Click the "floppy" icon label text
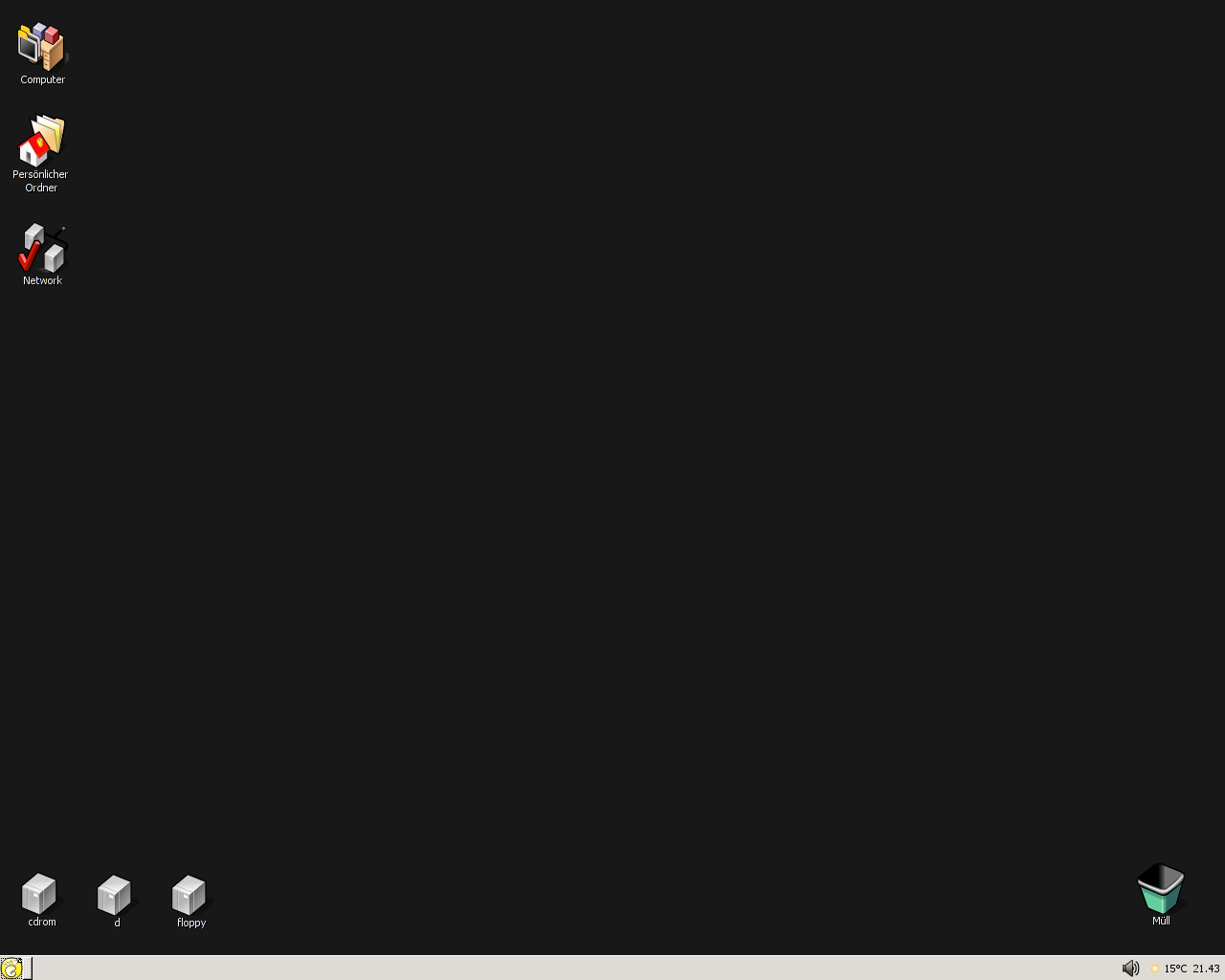This screenshot has width=1225, height=980. click(x=191, y=923)
